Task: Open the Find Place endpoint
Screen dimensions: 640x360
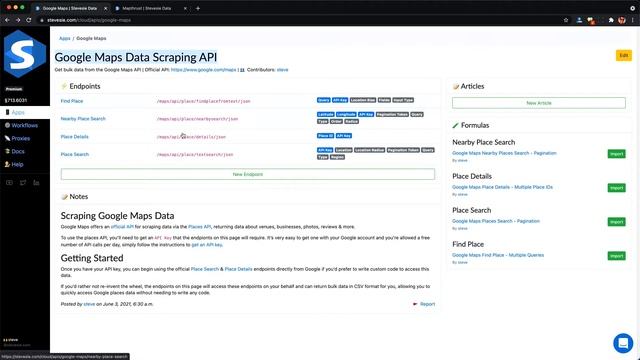Action: point(72,101)
